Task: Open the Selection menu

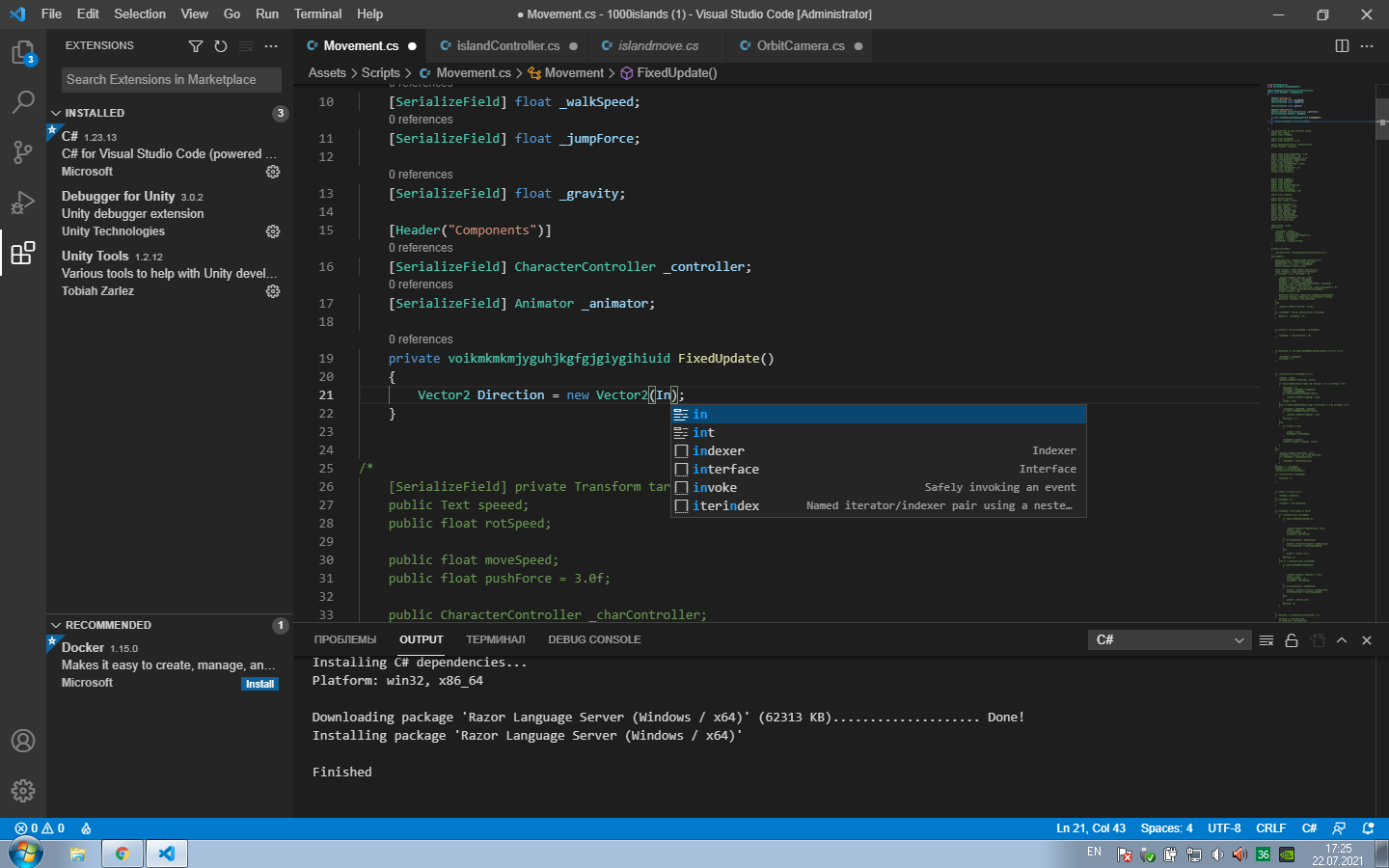Action: pos(140,14)
